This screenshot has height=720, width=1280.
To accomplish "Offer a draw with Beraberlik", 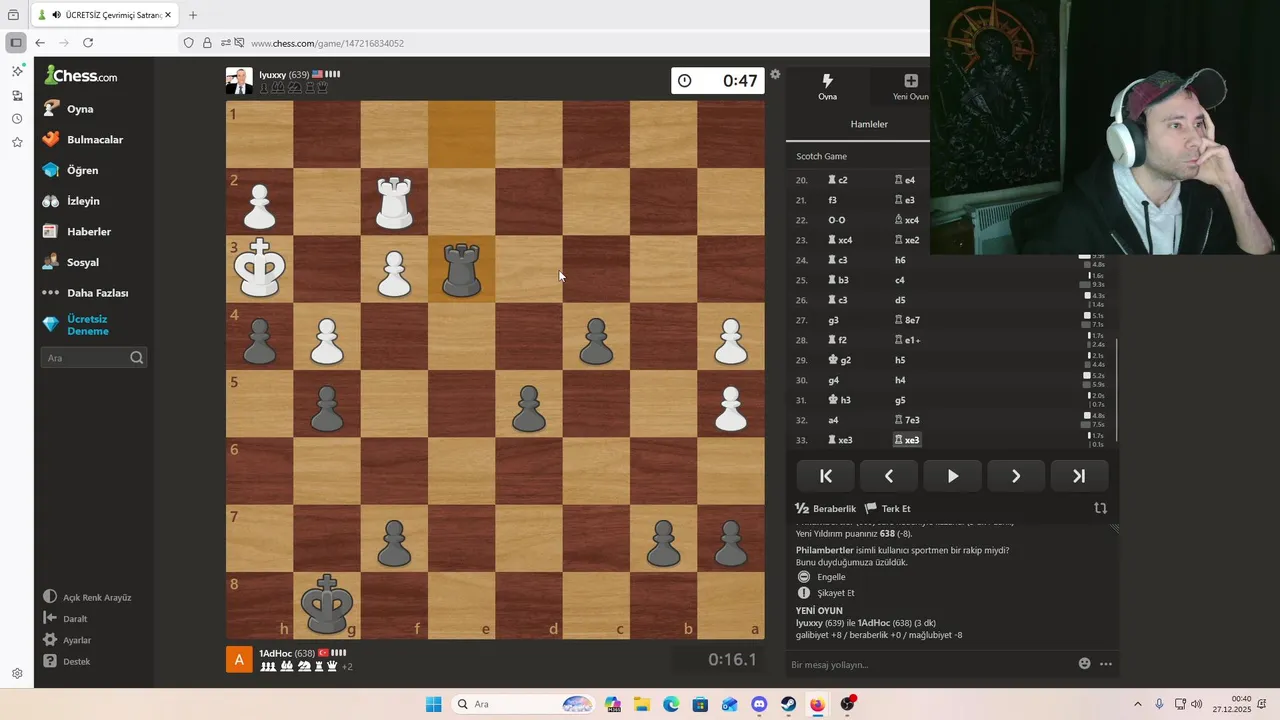I will click(826, 509).
